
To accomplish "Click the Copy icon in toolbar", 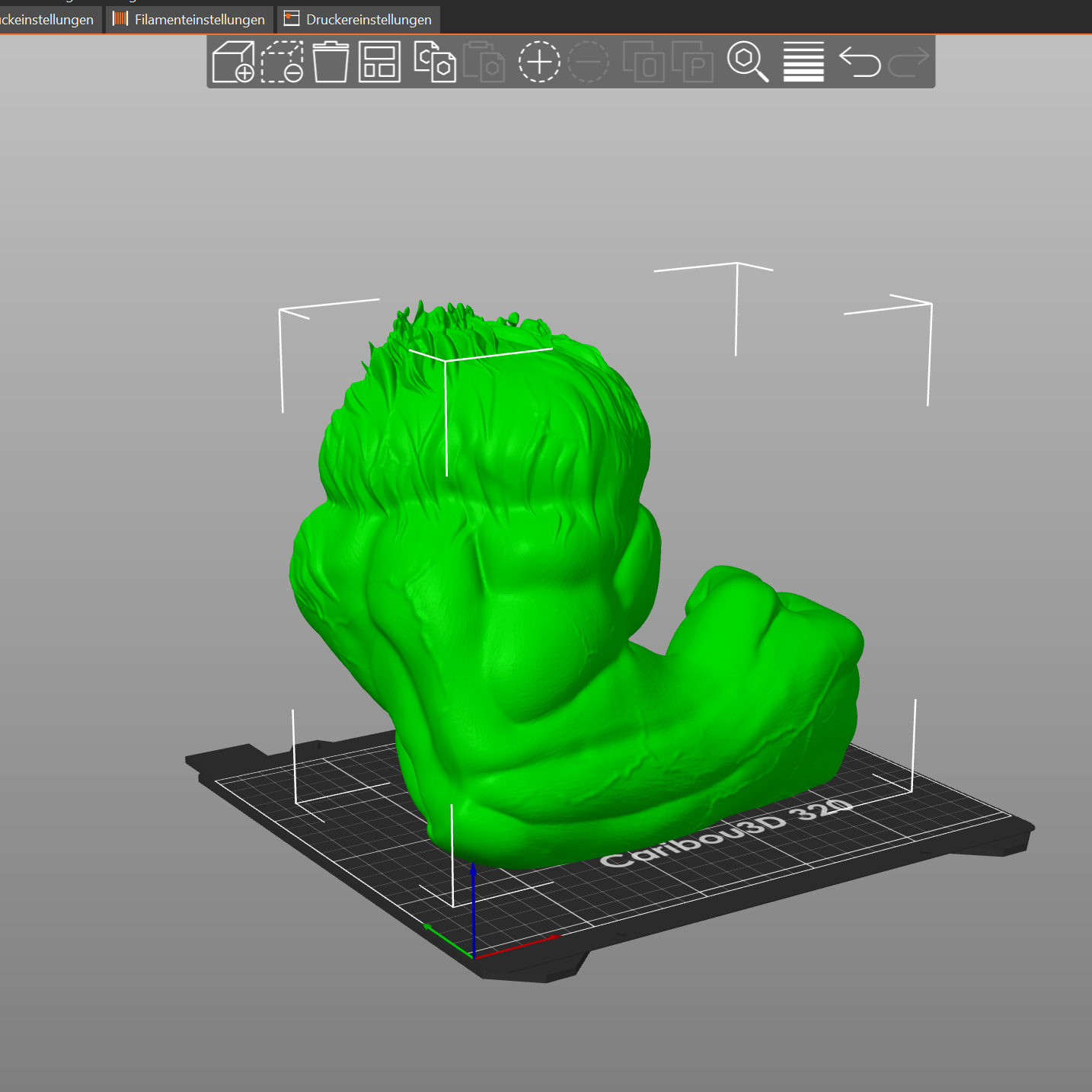I will [435, 62].
